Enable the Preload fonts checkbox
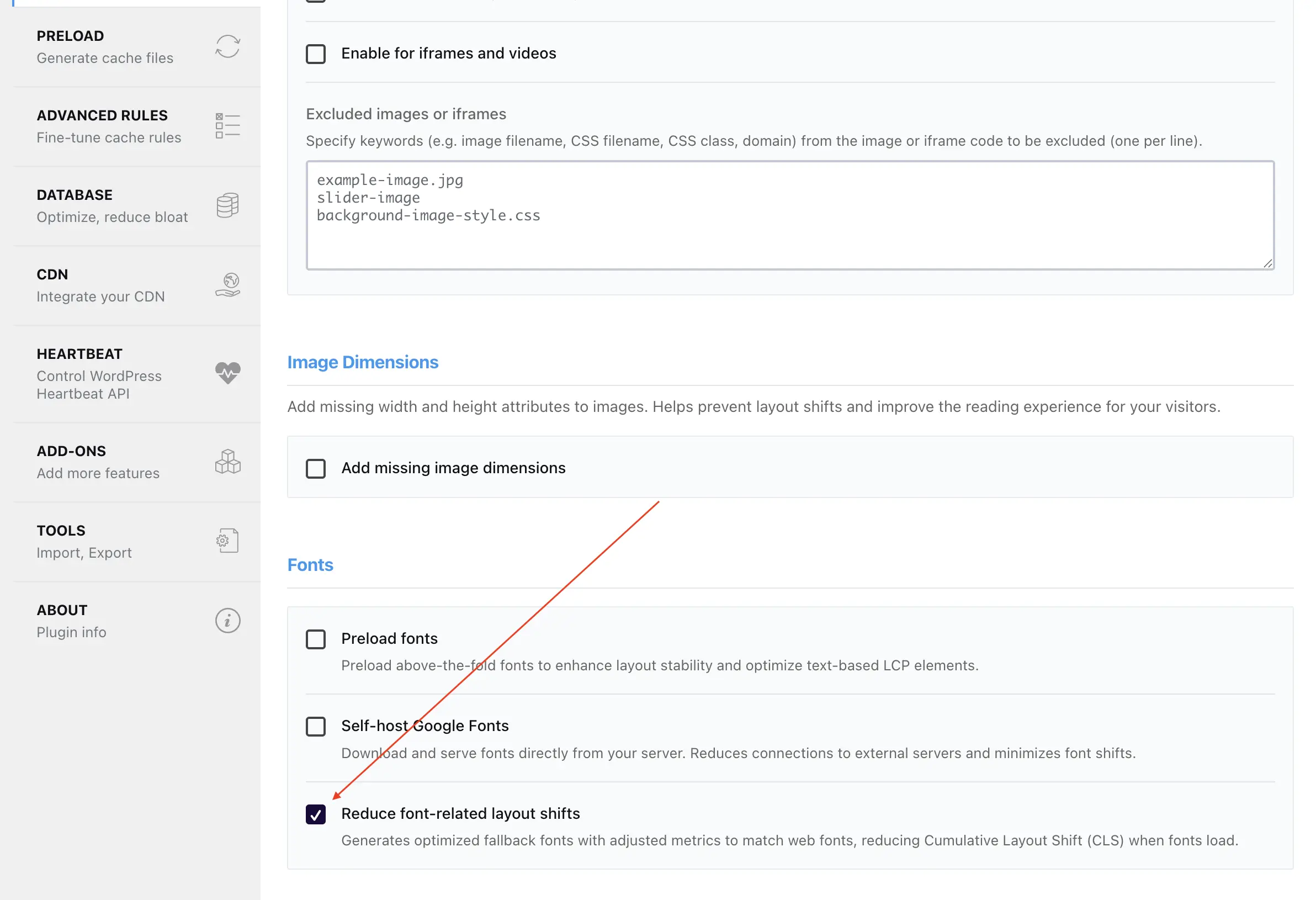The width and height of the screenshot is (1316, 900). 315,639
